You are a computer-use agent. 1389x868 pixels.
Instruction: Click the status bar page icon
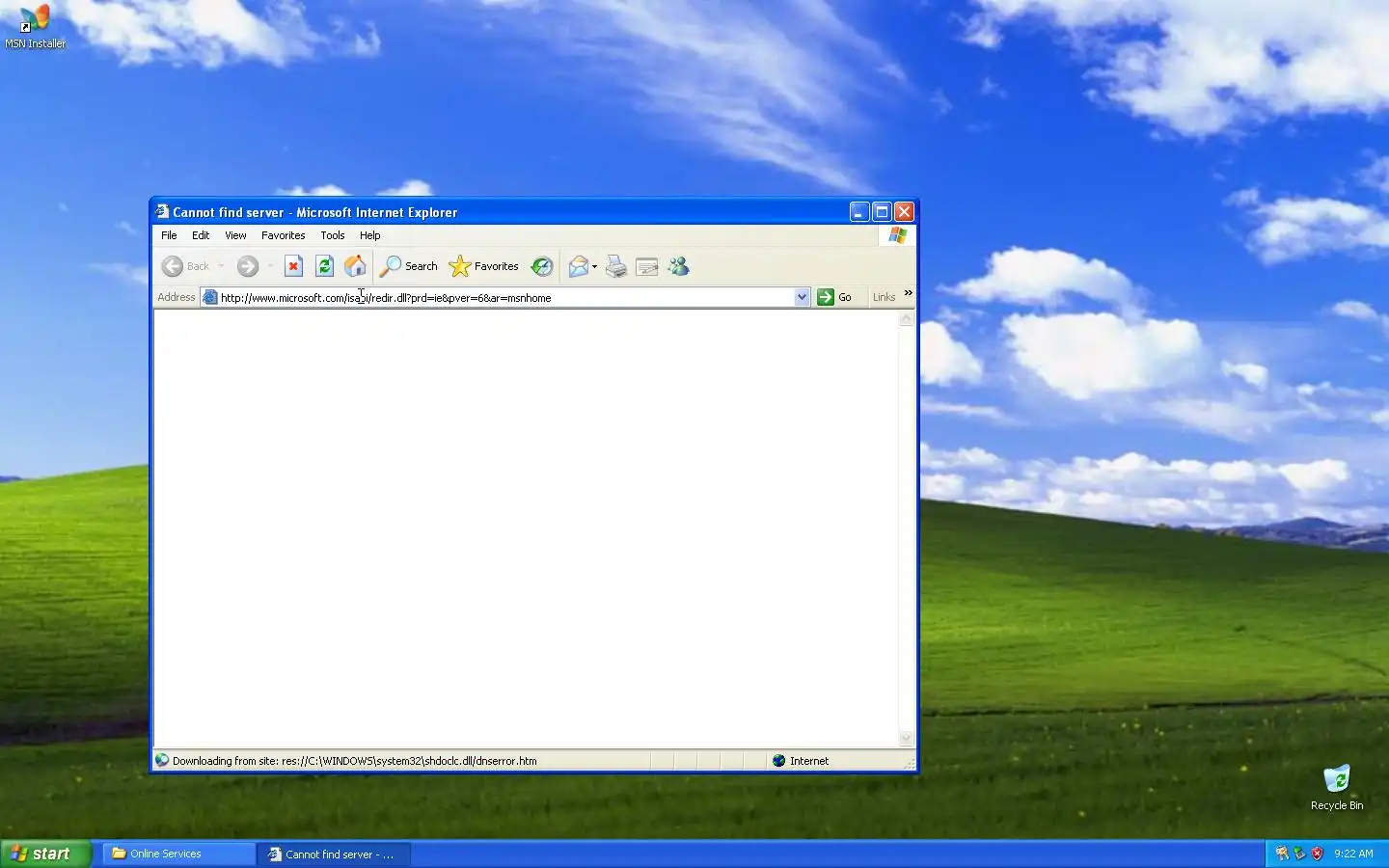(162, 761)
